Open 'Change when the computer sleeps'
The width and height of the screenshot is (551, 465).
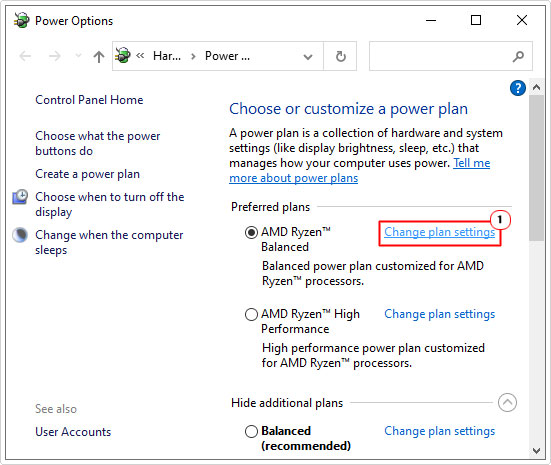coord(109,242)
